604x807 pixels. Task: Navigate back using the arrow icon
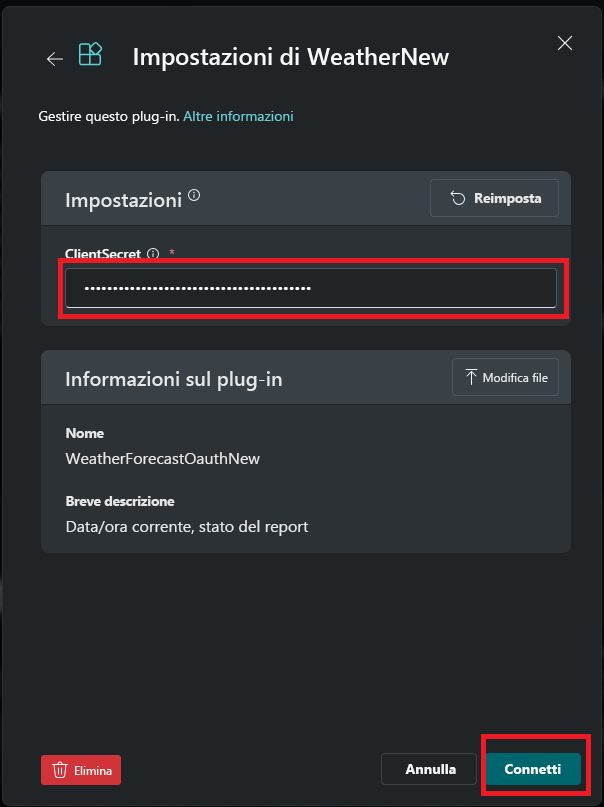pos(55,58)
